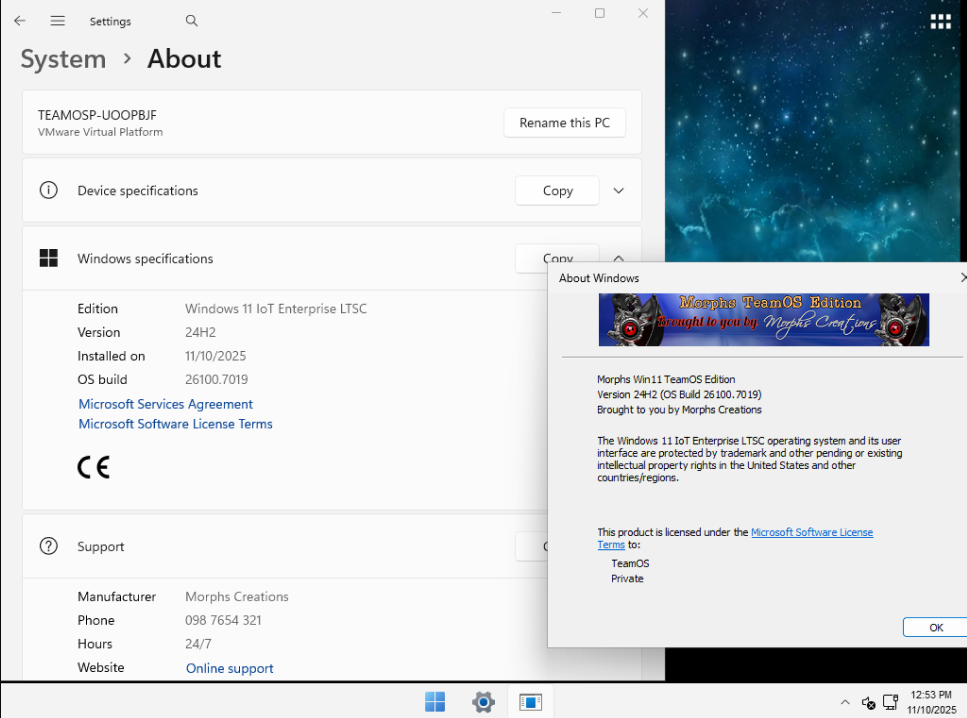Screen dimensions: 967x718
Task: Expand the Device specifications section chevron
Action: pyautogui.click(x=618, y=191)
